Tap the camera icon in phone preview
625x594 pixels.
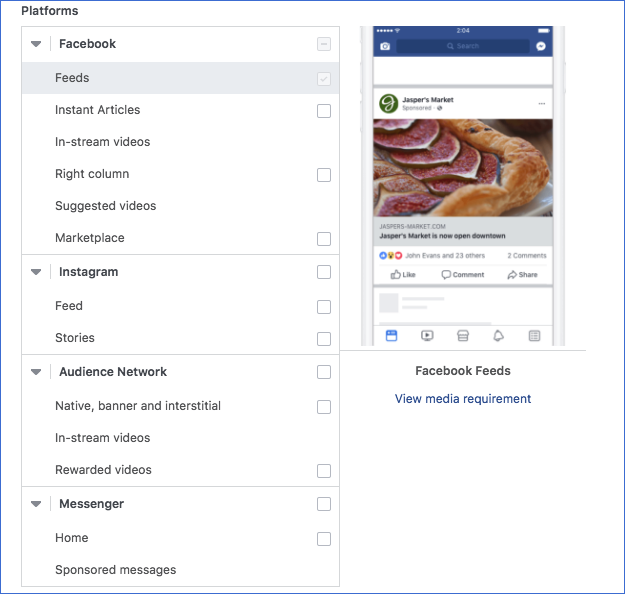click(385, 46)
